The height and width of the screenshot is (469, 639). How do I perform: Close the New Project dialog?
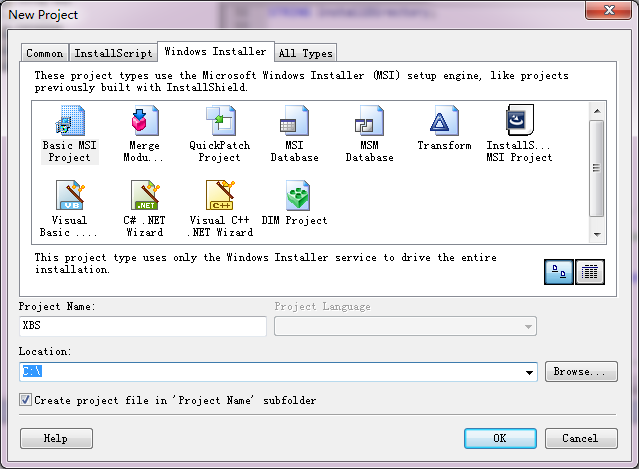pyautogui.click(x=608, y=9)
